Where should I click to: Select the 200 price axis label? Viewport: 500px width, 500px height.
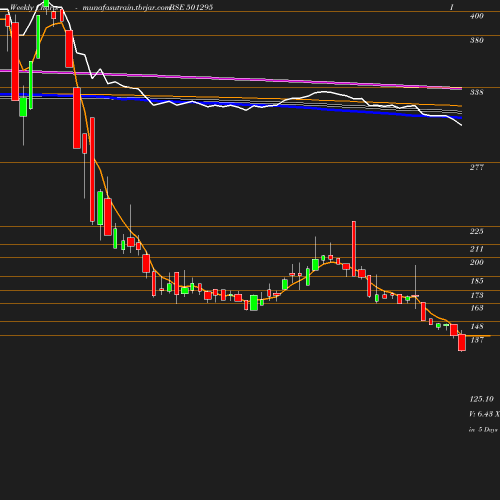click(x=476, y=262)
